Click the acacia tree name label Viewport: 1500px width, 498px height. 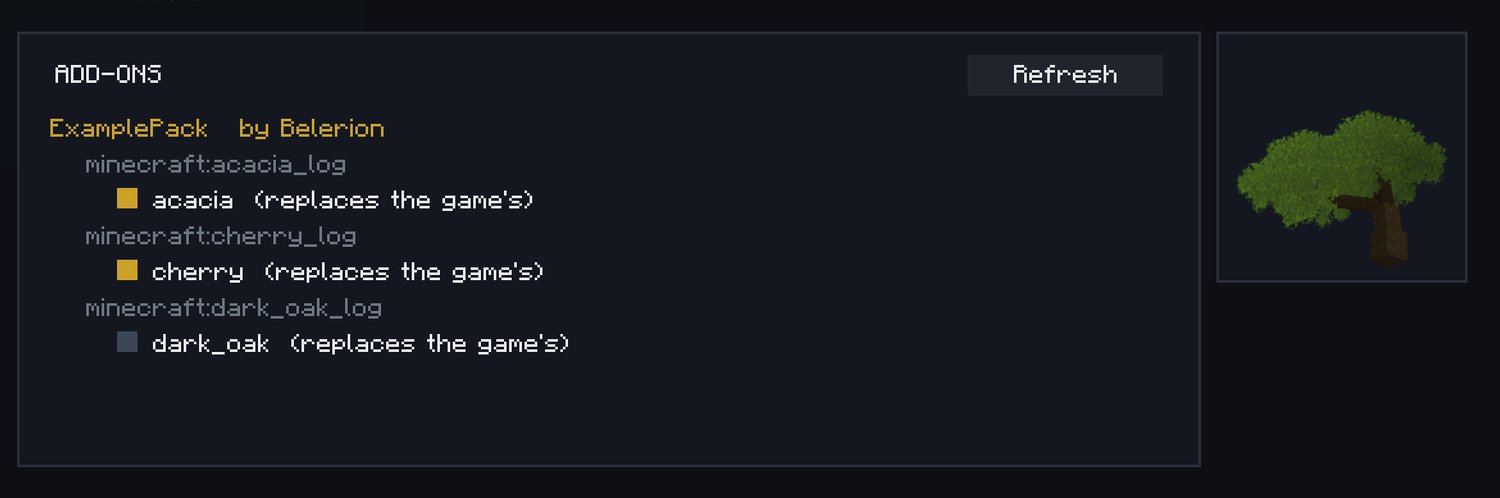pos(193,200)
